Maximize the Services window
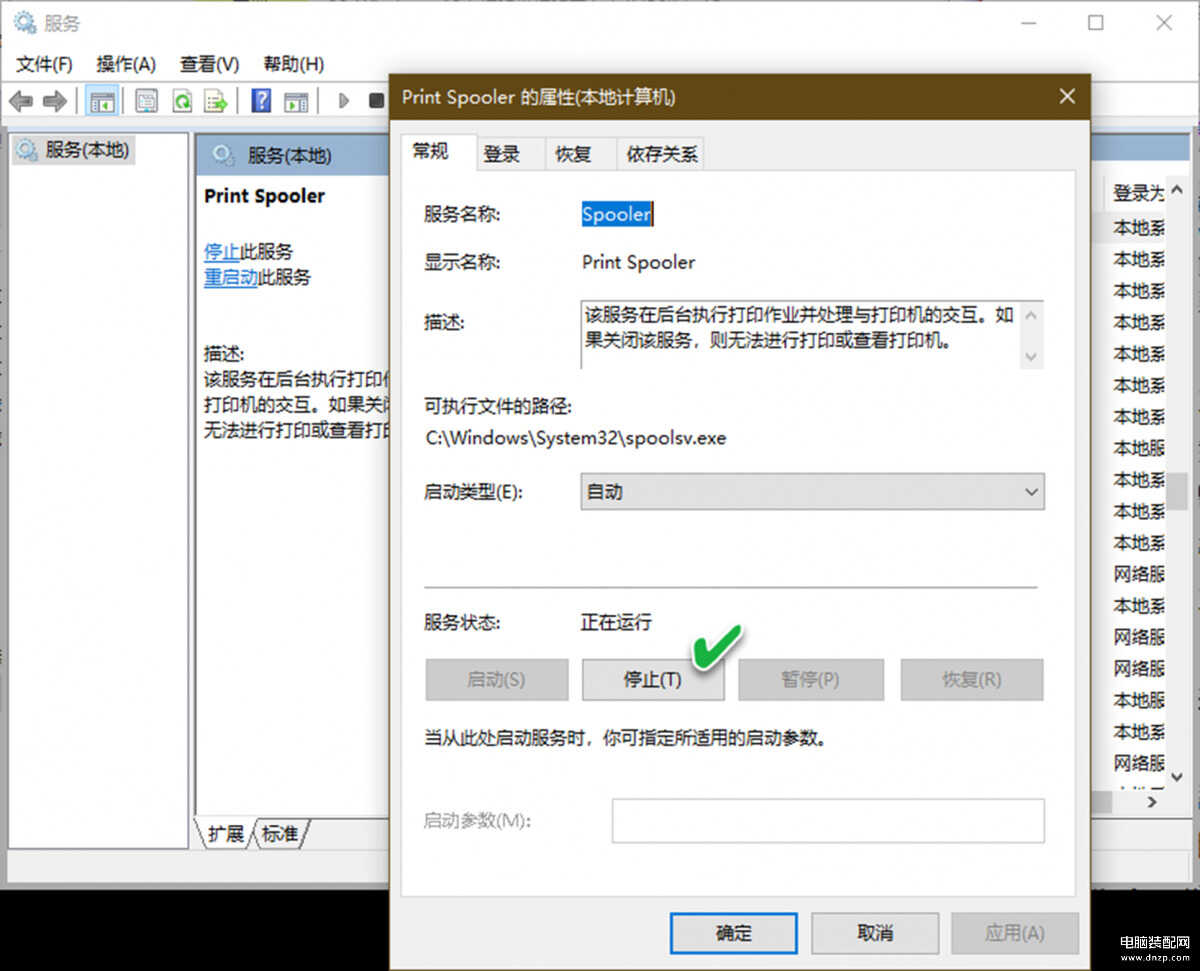The width and height of the screenshot is (1200, 971). (1096, 23)
